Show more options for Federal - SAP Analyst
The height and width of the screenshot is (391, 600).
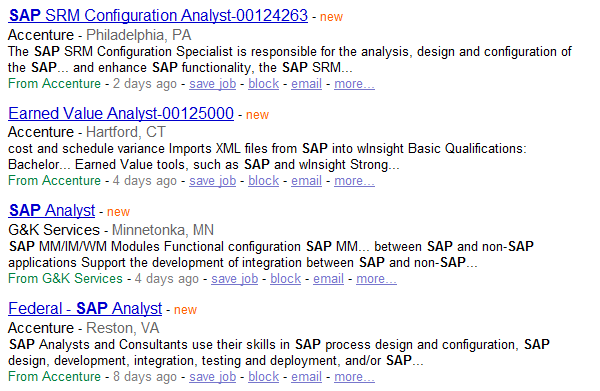tap(354, 377)
